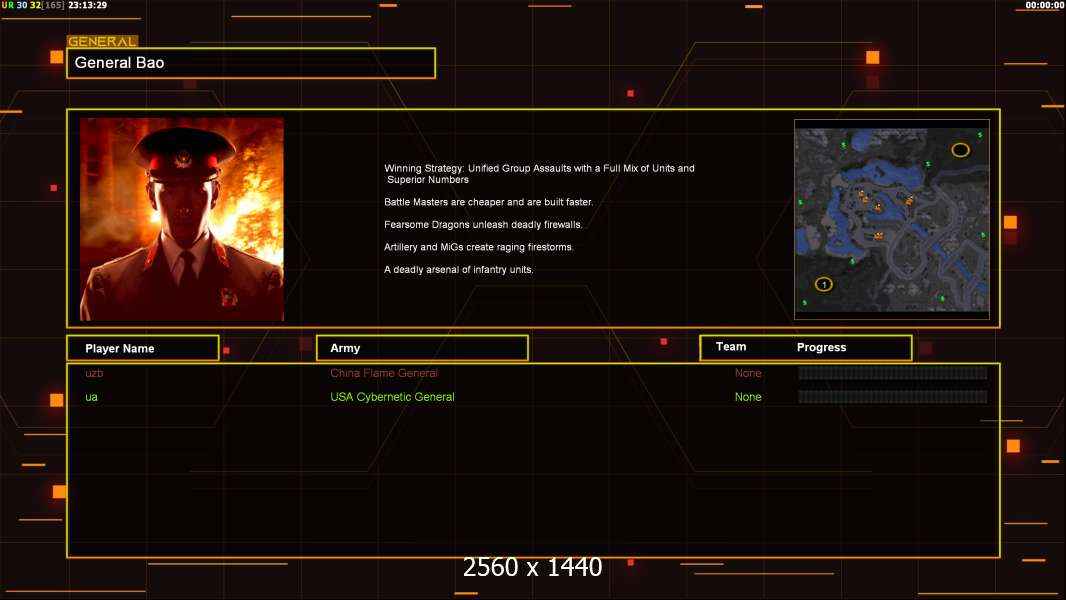Click team None for uzb
This screenshot has height=600, width=1066.
(748, 373)
